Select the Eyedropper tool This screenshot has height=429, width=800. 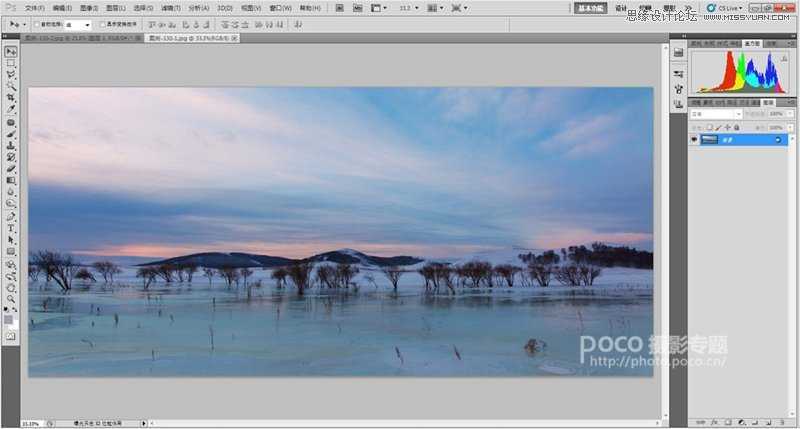pos(11,109)
